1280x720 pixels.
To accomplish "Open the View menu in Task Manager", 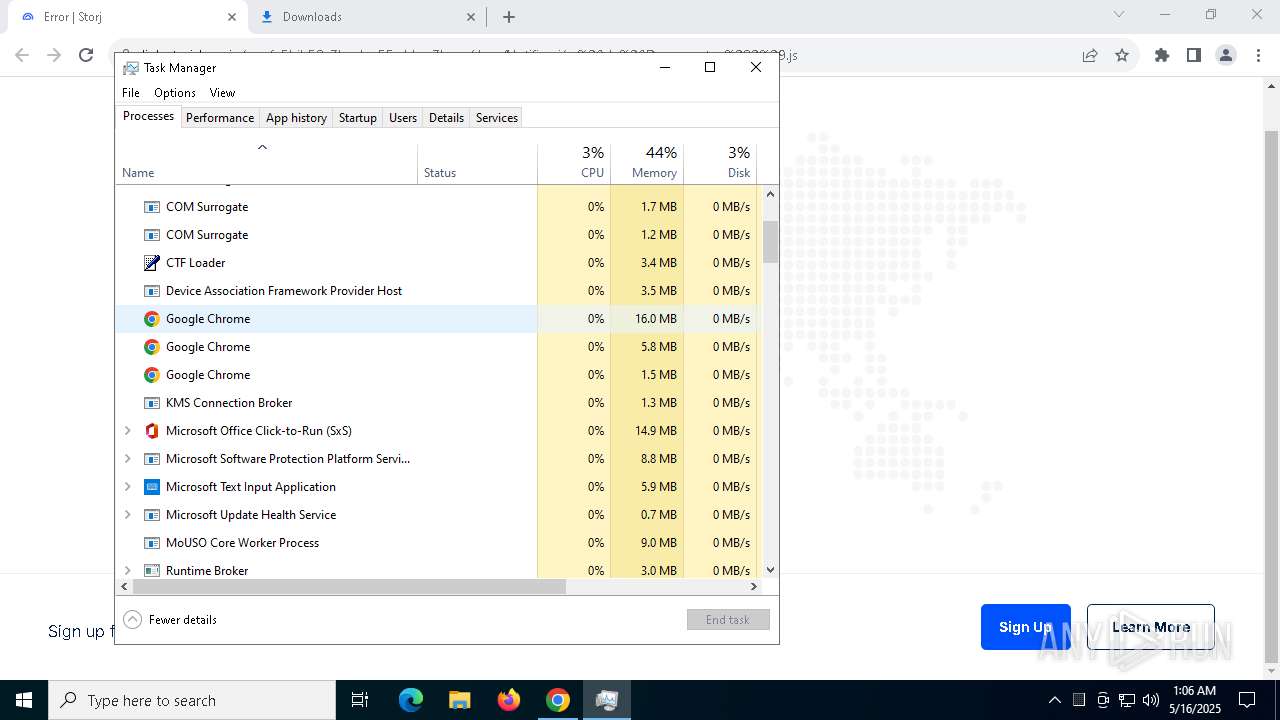I will 222,93.
